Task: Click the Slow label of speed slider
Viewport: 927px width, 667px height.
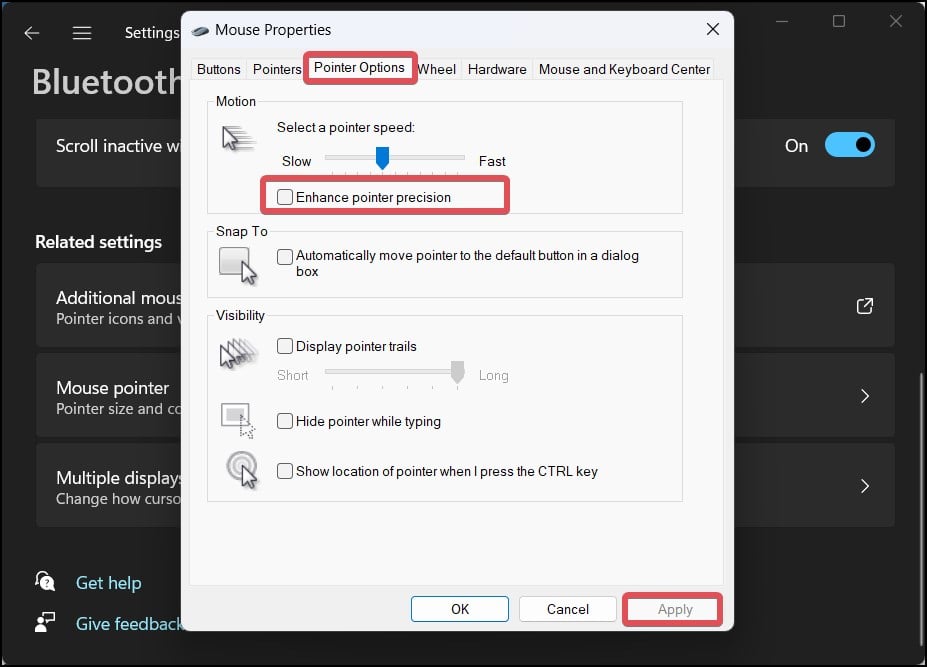Action: click(296, 161)
